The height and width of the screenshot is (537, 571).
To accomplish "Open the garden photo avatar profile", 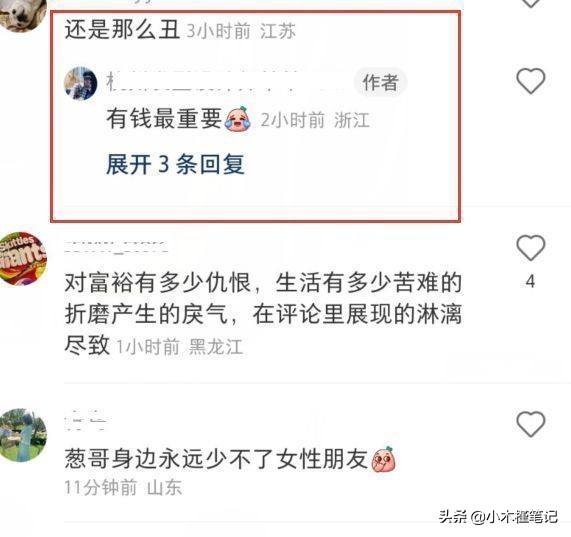I will tap(23, 435).
